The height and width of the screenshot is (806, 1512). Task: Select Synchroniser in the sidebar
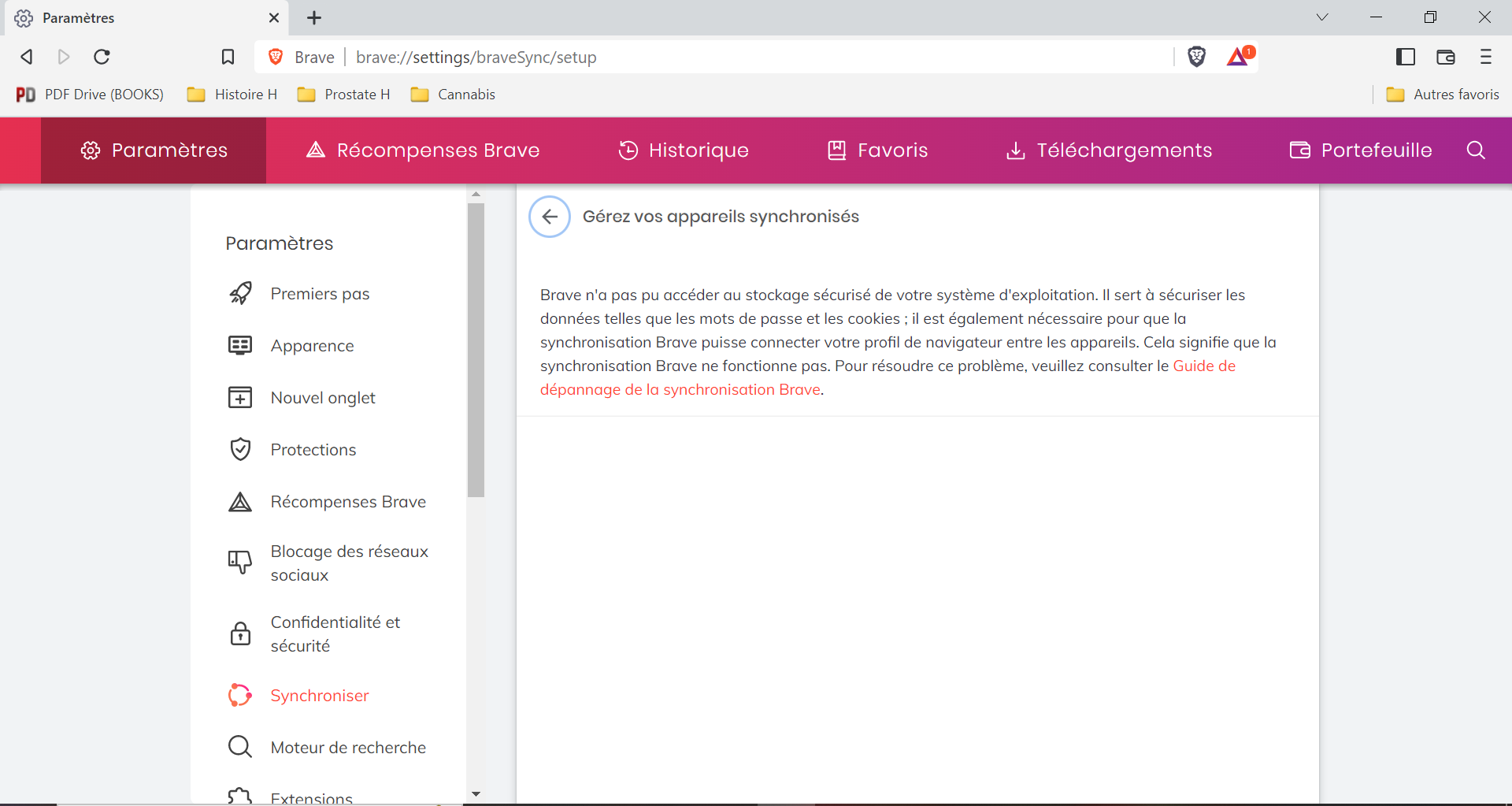tap(320, 696)
